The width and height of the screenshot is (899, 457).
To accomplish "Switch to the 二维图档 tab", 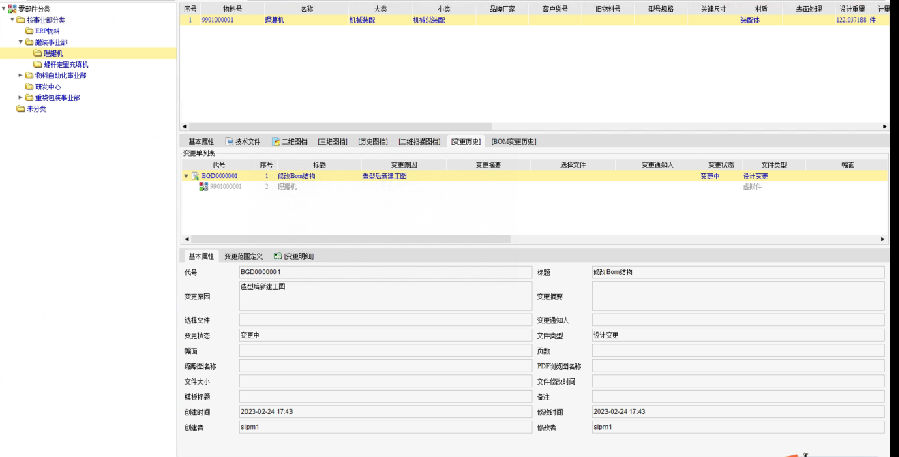I will coord(290,141).
